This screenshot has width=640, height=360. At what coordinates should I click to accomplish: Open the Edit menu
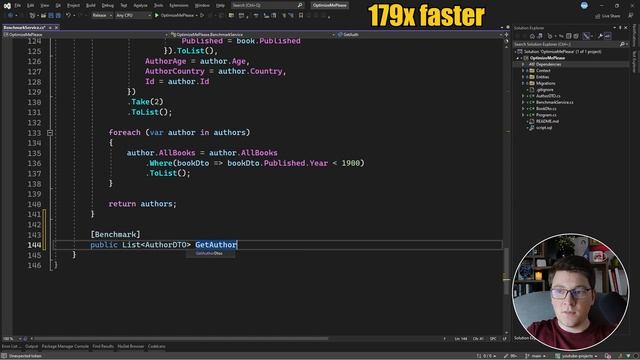point(31,6)
